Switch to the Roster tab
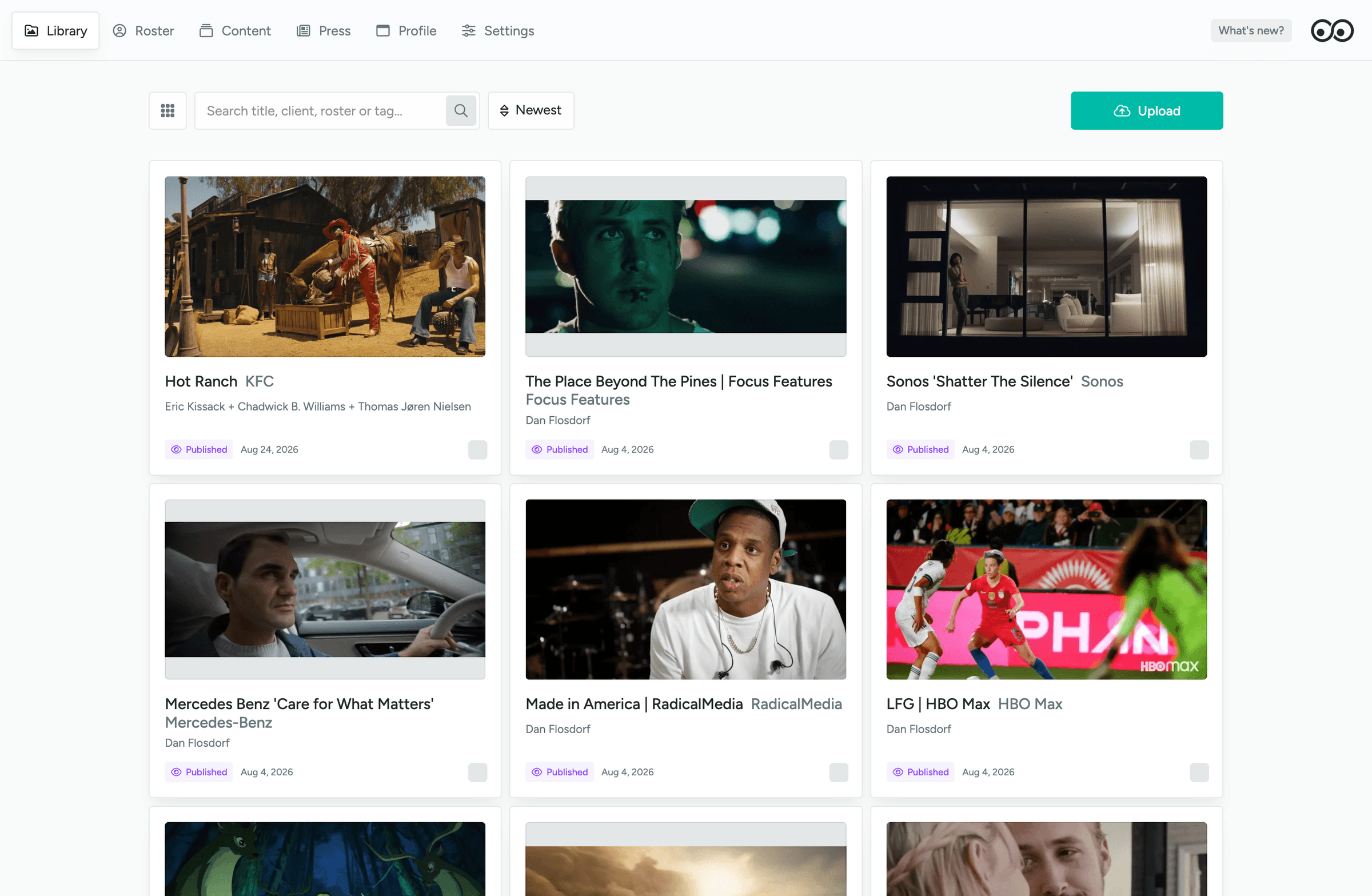 coord(143,30)
